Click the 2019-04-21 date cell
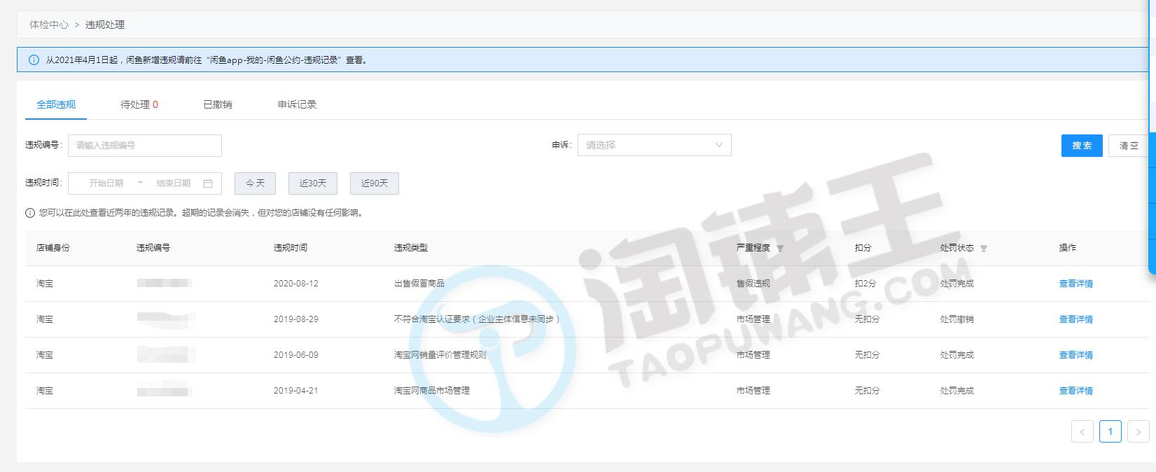 tap(296, 391)
